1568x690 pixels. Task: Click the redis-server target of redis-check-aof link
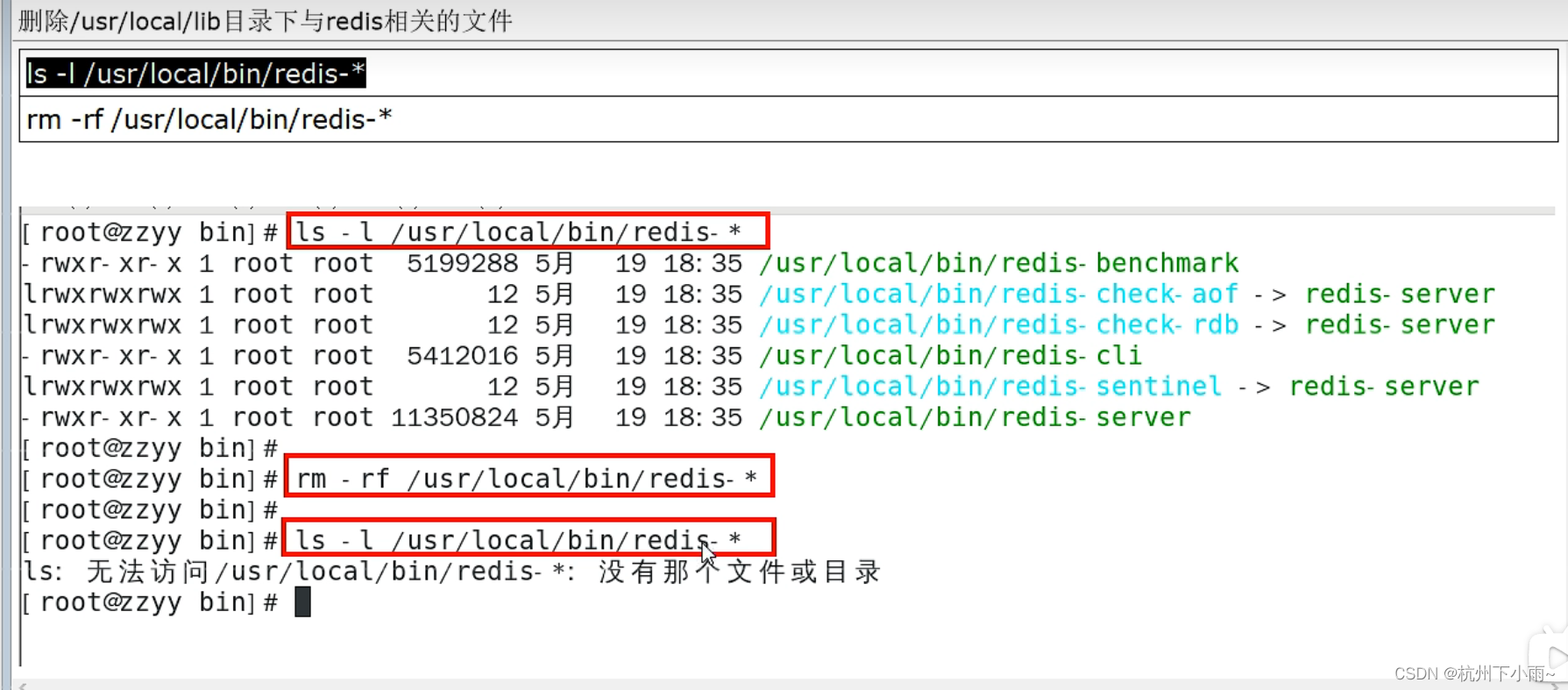pos(1400,294)
